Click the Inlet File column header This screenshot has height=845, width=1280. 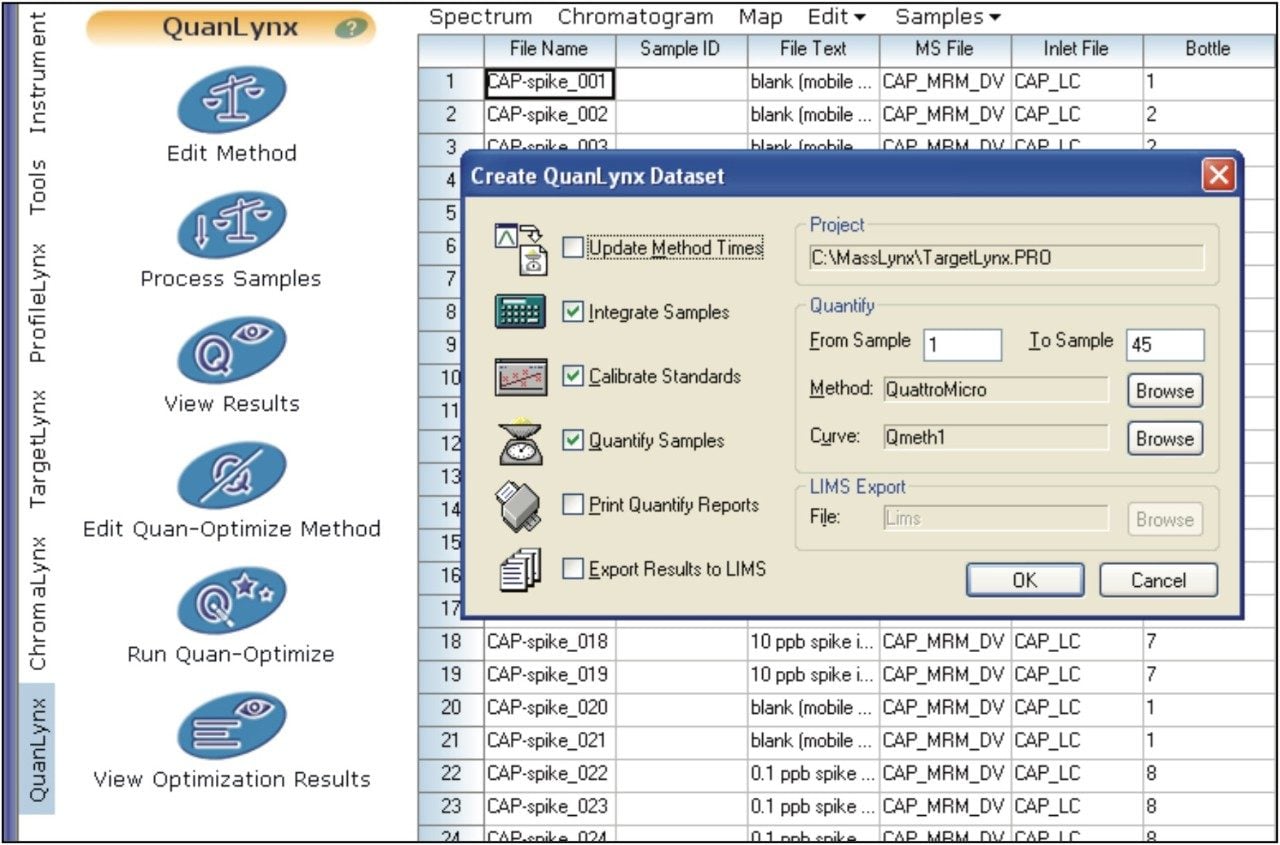(1077, 49)
